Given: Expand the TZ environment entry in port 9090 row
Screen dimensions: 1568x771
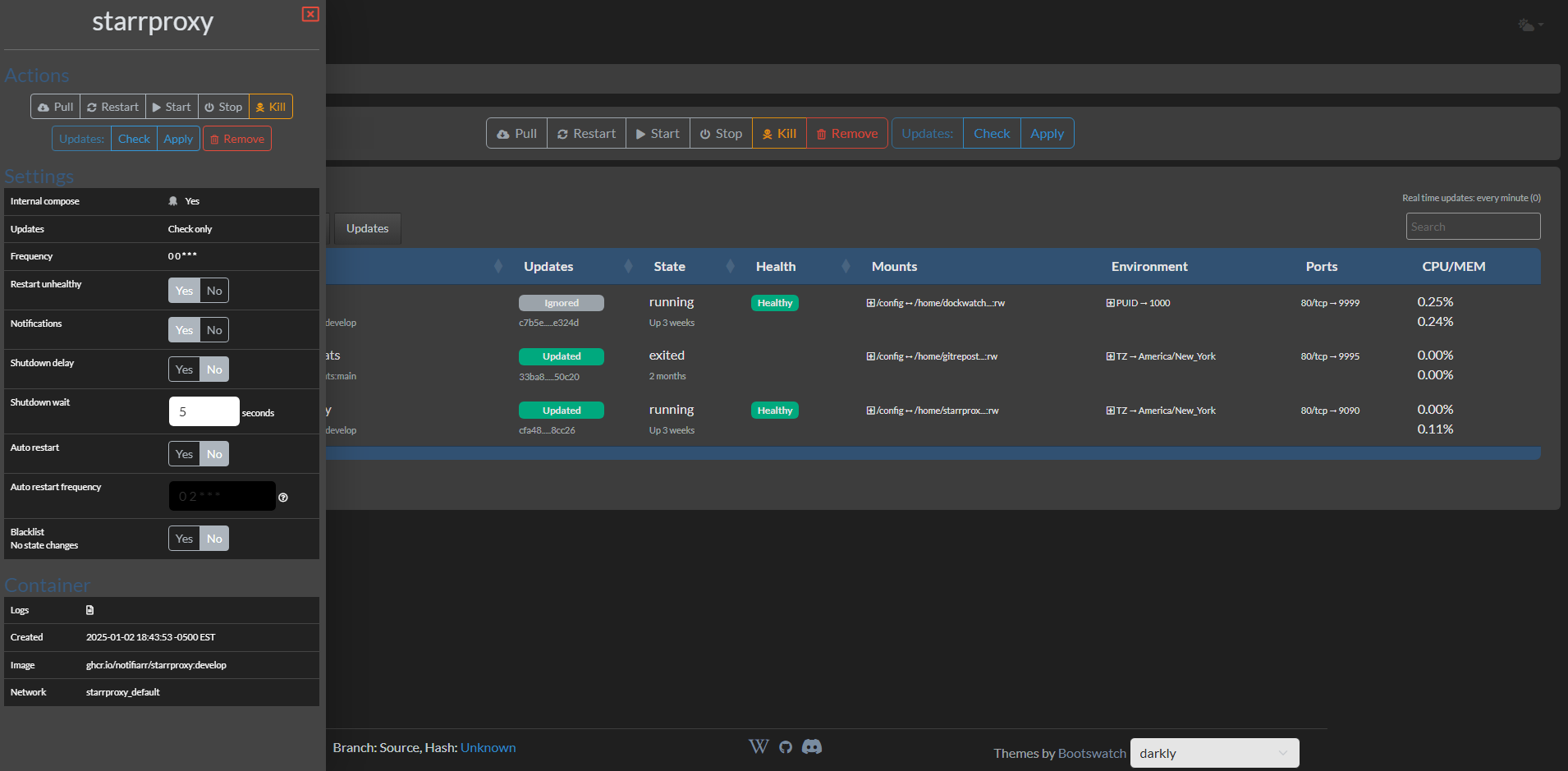Looking at the screenshot, I should coord(1110,411).
